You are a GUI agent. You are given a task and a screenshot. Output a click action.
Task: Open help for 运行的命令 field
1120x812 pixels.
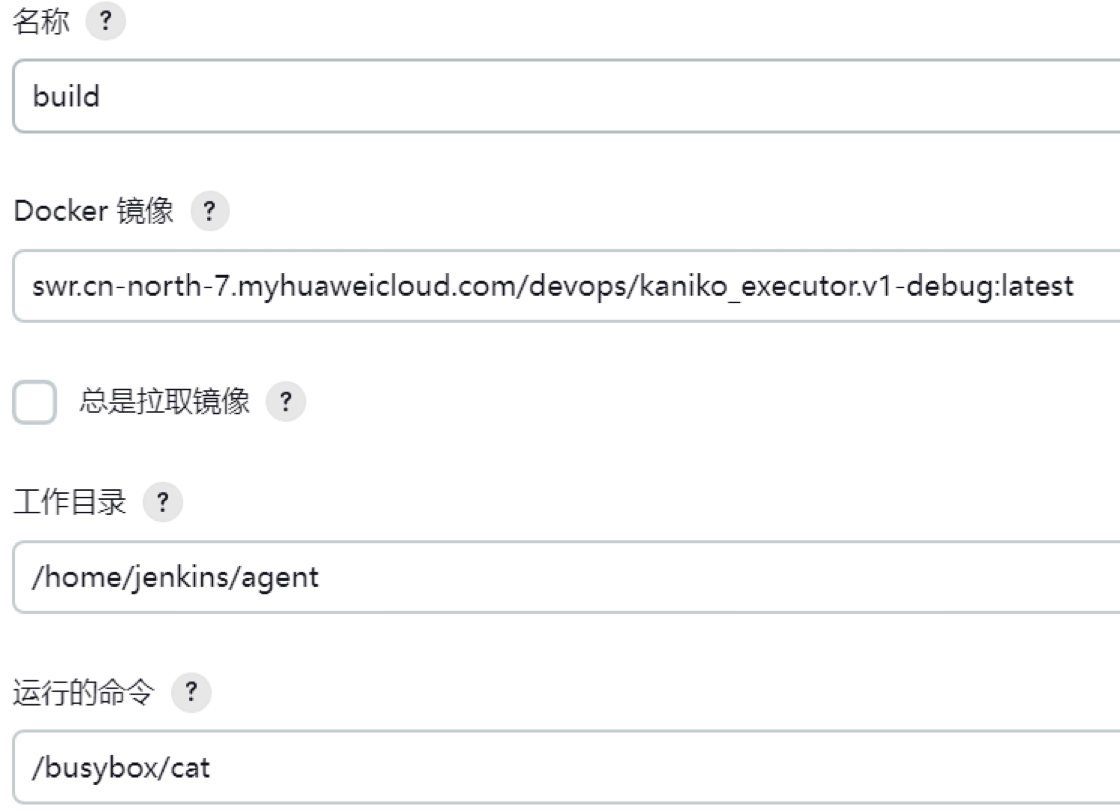point(191,692)
